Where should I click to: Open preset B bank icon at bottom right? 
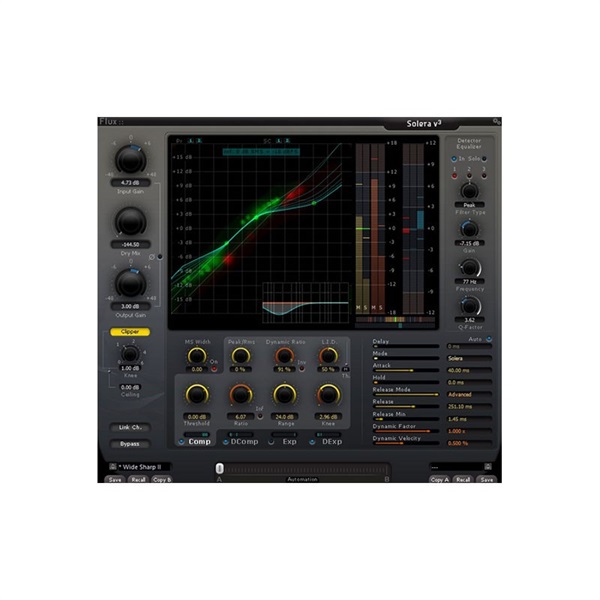coord(488,466)
